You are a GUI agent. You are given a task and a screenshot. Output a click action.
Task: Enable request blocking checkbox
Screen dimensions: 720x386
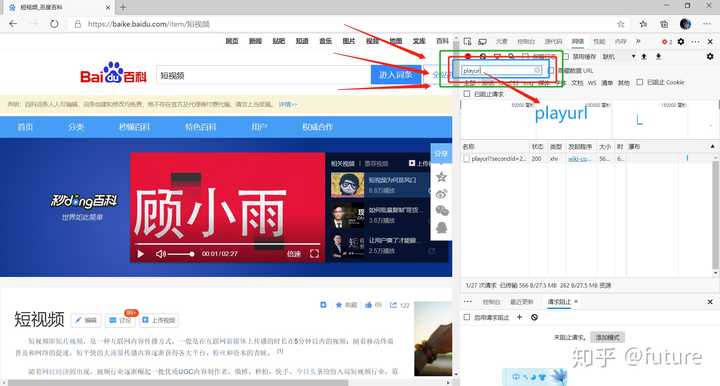pyautogui.click(x=467, y=317)
